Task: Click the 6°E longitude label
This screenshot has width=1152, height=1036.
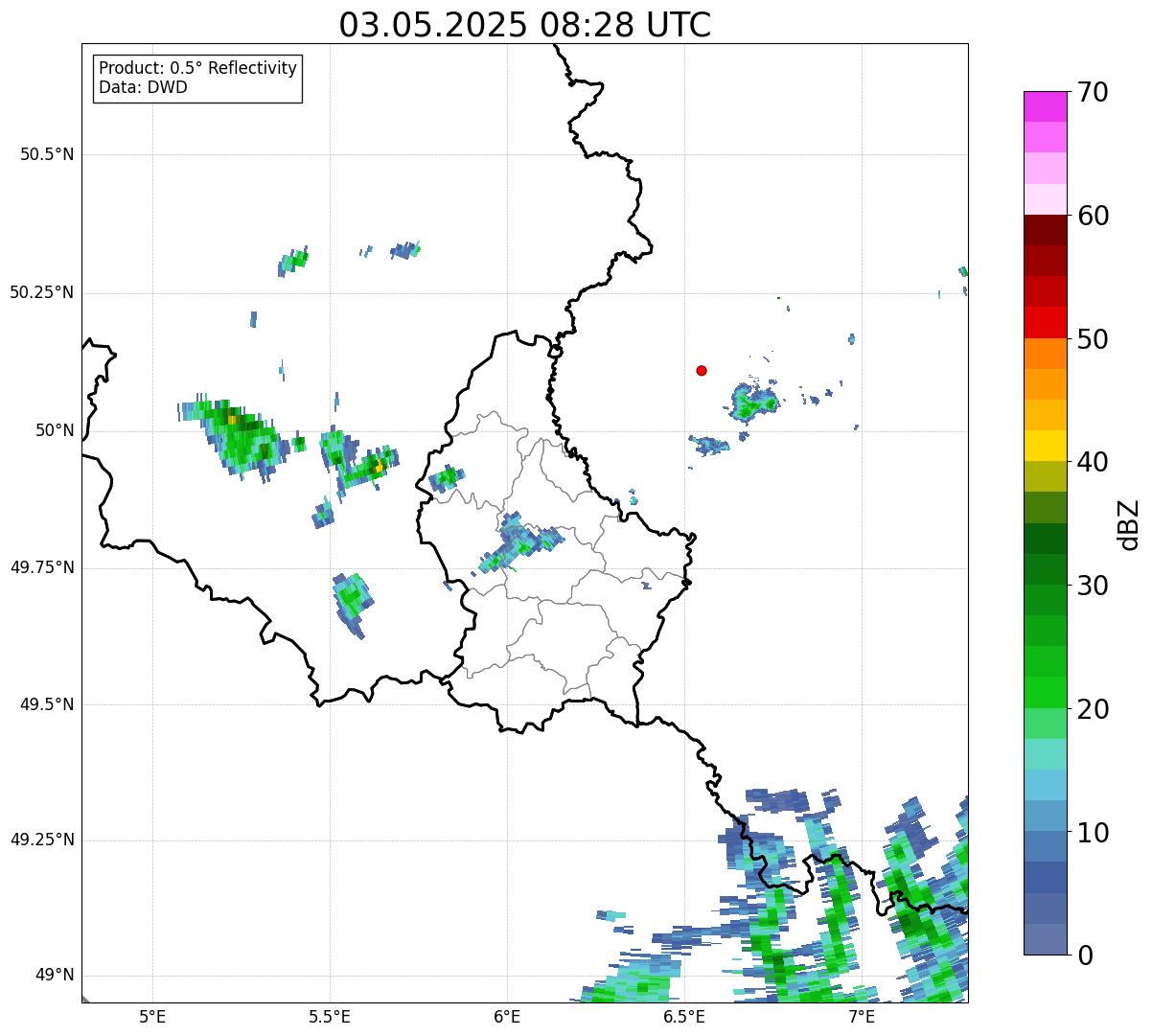Action: (x=507, y=1016)
